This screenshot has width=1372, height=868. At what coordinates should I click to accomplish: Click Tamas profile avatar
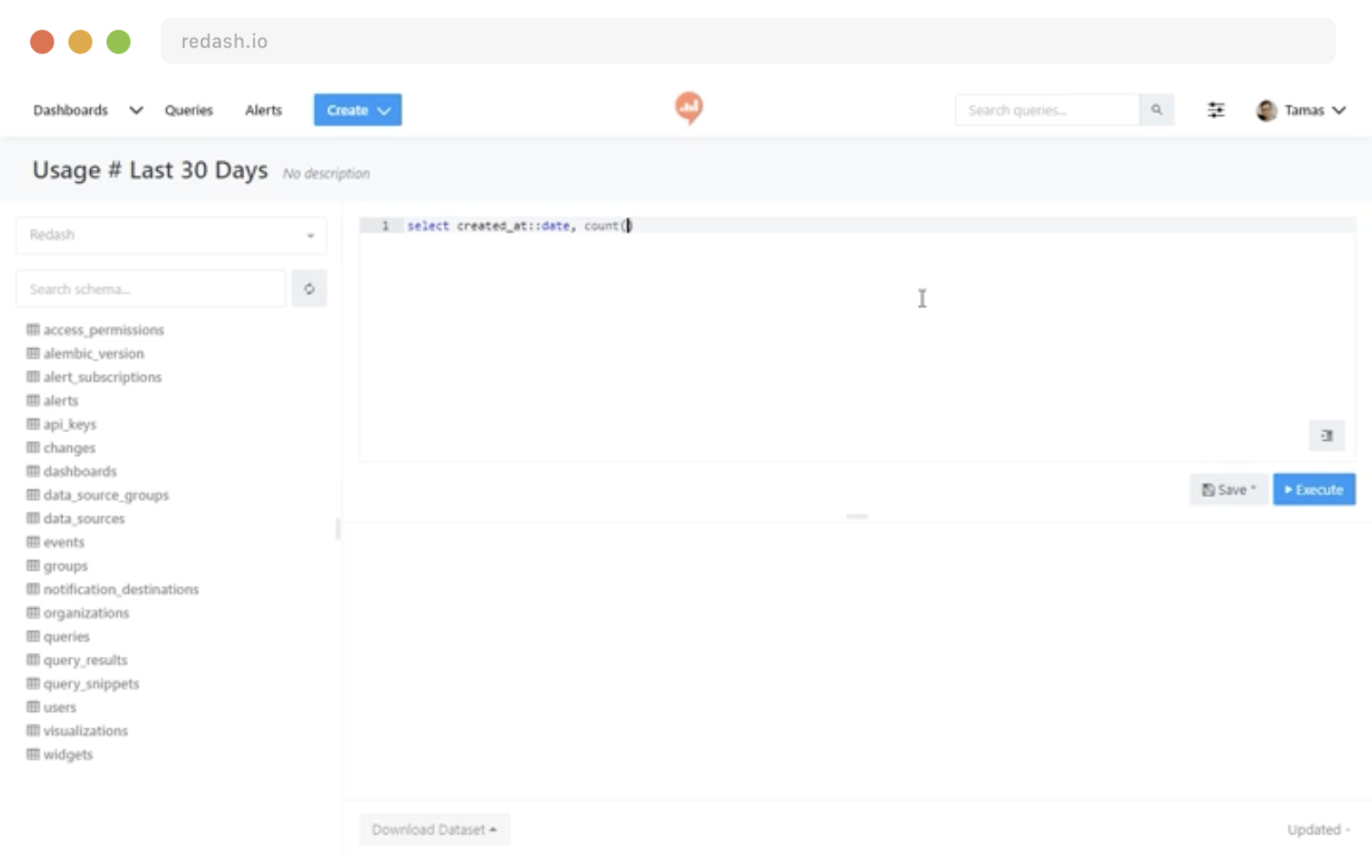(1266, 110)
